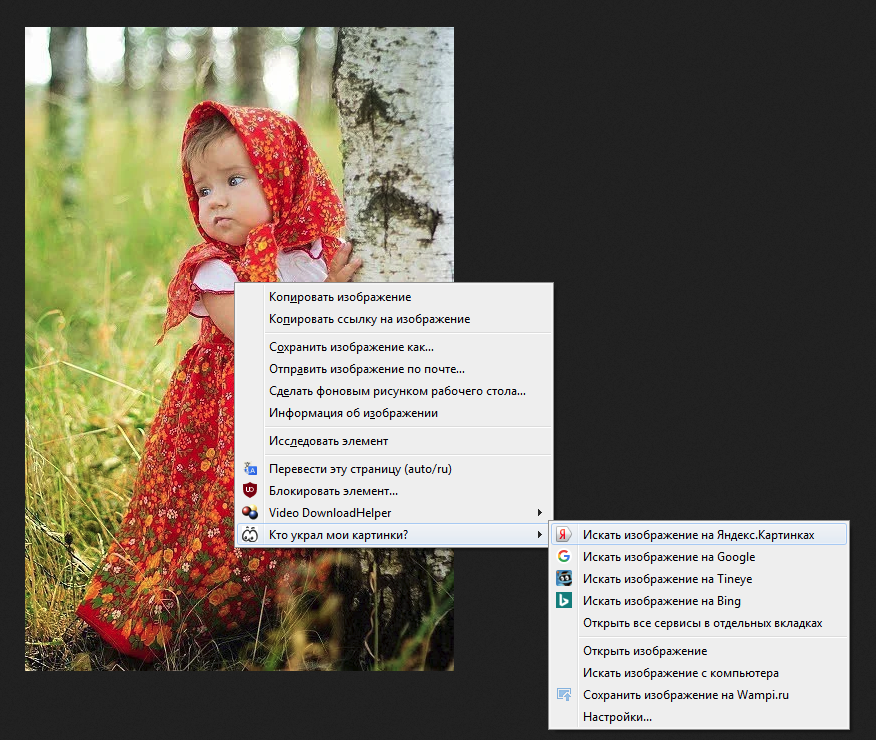Open 'Настройки…' in submenu
This screenshot has width=876, height=740.
699,717
